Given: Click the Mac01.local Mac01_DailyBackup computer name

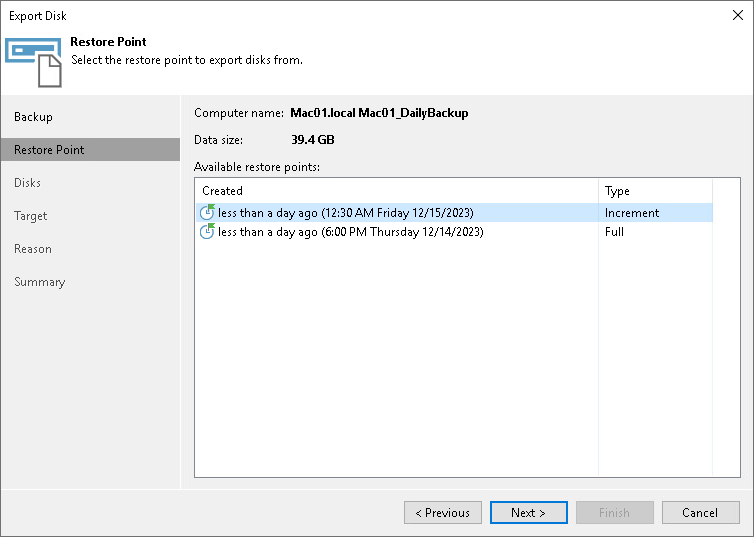Looking at the screenshot, I should coord(379,113).
